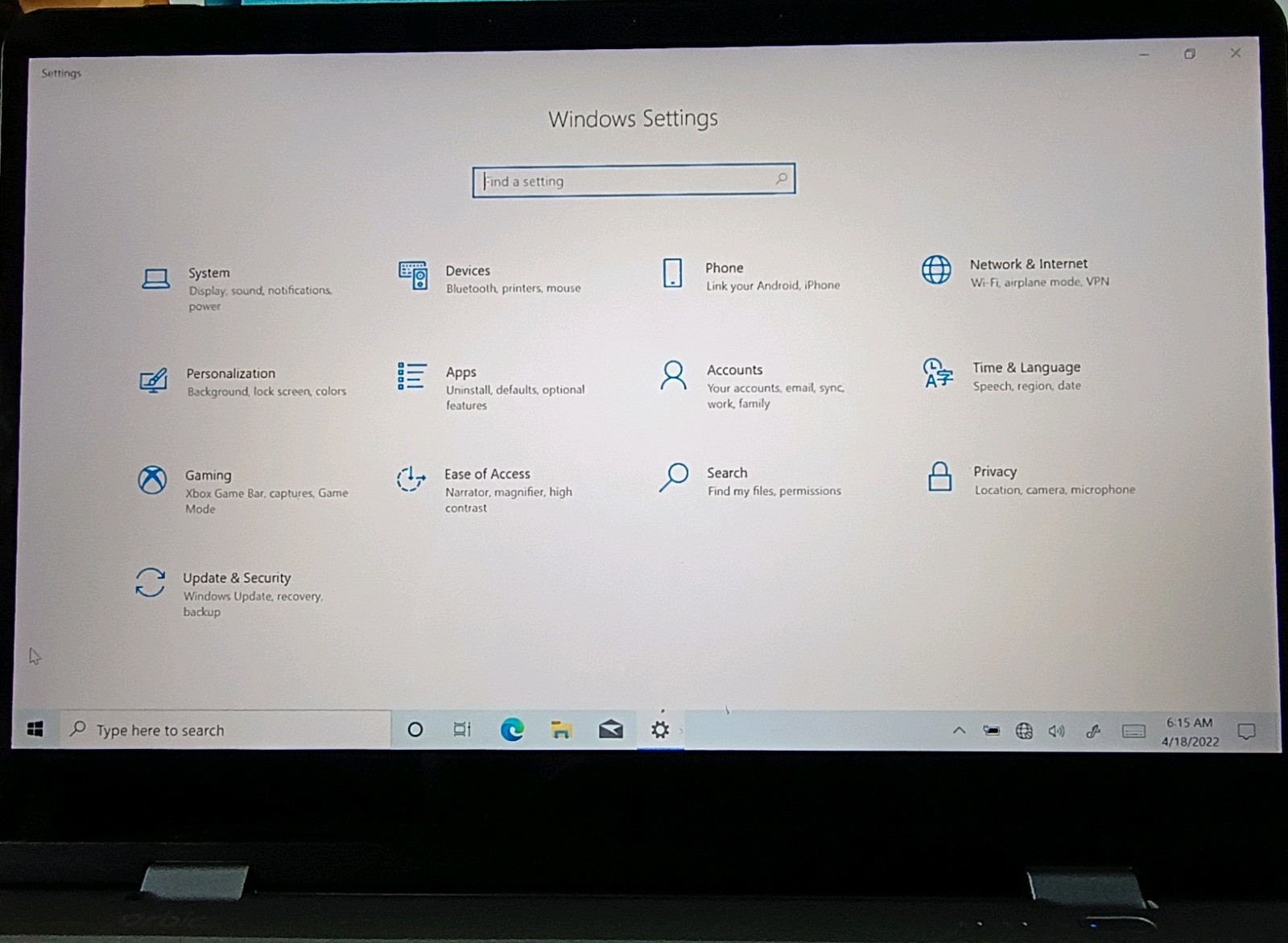Click the Settings gear on taskbar
Viewport: 1288px width, 943px height.
[660, 730]
